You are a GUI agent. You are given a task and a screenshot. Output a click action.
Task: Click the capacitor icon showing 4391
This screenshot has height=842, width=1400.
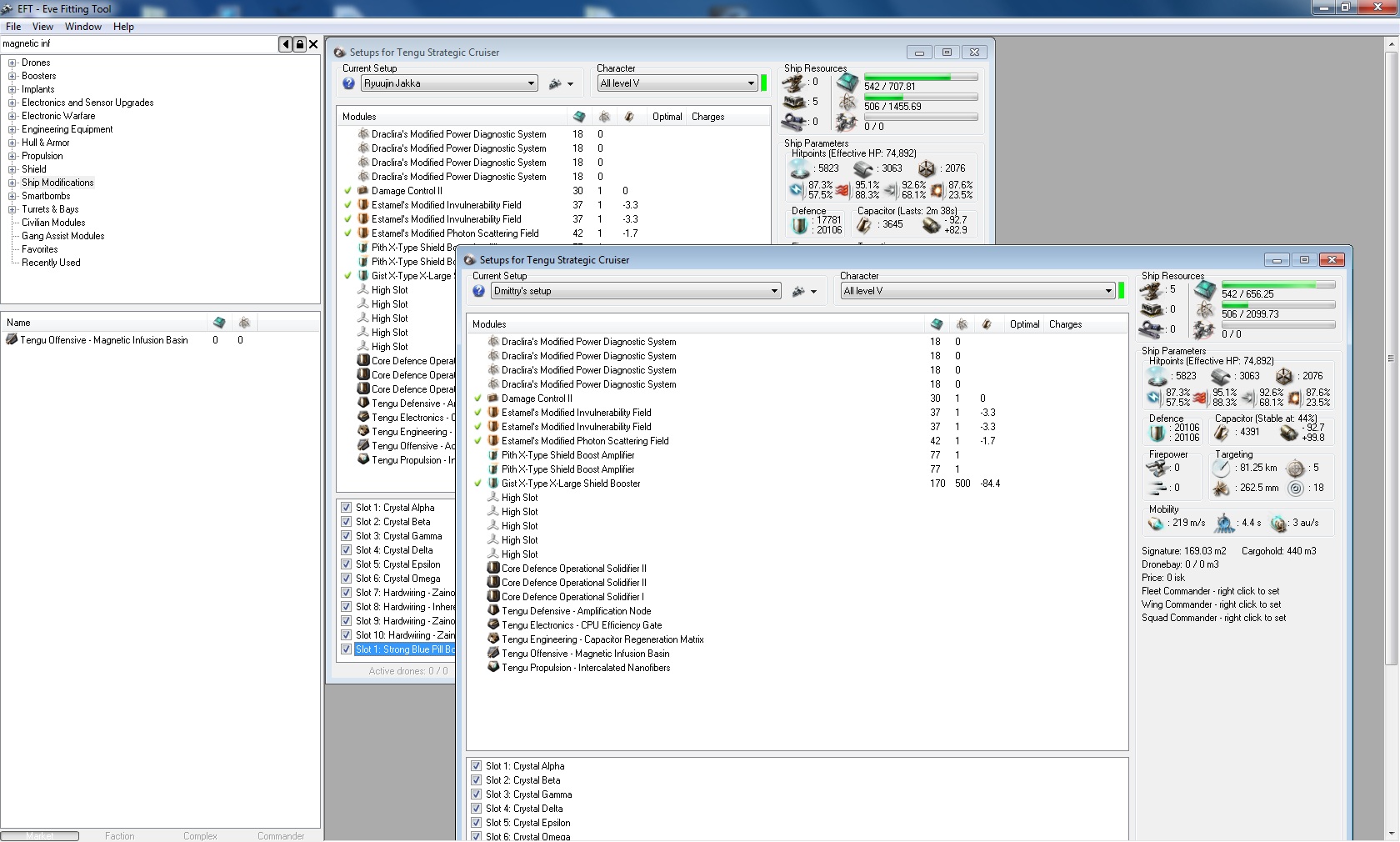tap(1222, 433)
